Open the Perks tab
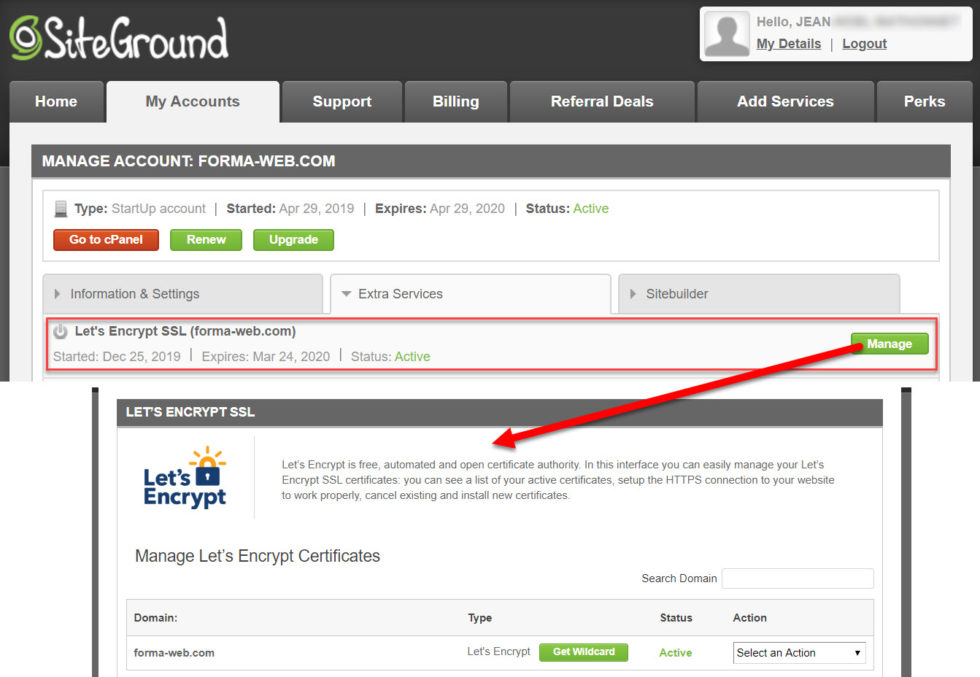The height and width of the screenshot is (677, 980). point(924,101)
